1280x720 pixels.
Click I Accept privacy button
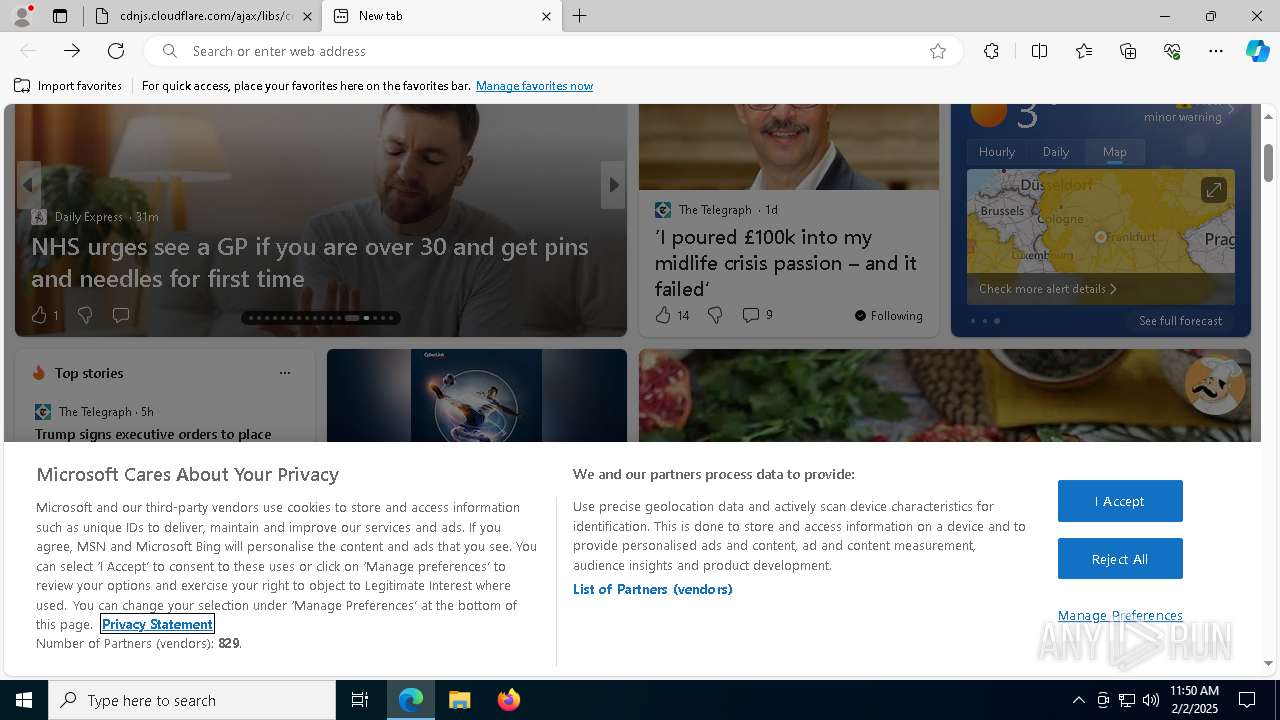coord(1120,501)
